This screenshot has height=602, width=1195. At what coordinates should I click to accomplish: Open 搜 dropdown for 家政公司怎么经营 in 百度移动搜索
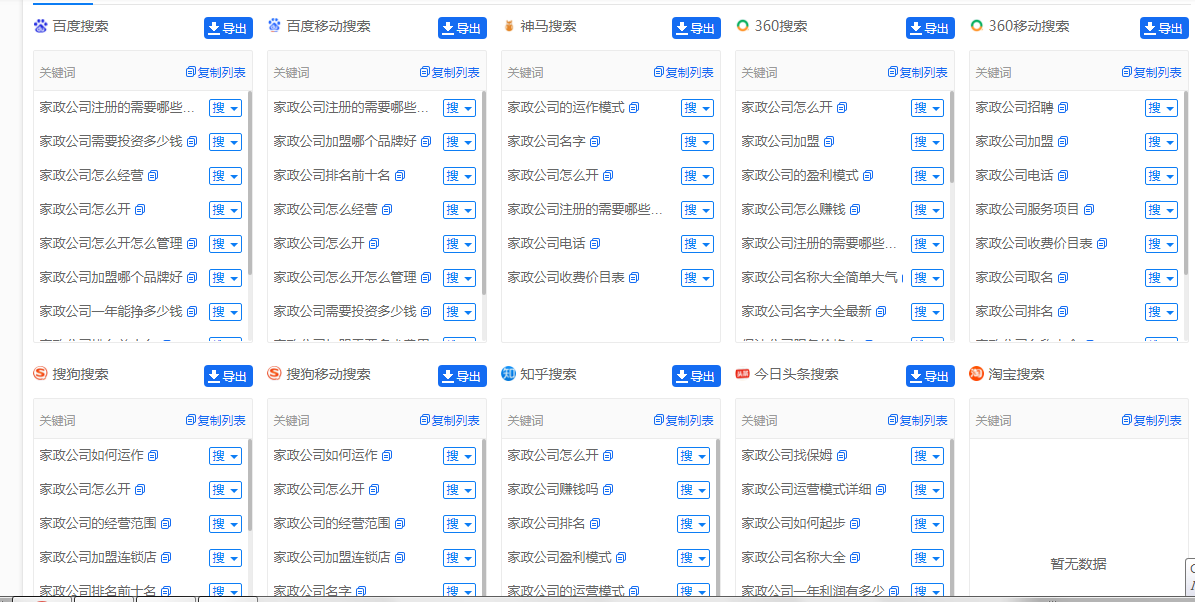coord(460,210)
